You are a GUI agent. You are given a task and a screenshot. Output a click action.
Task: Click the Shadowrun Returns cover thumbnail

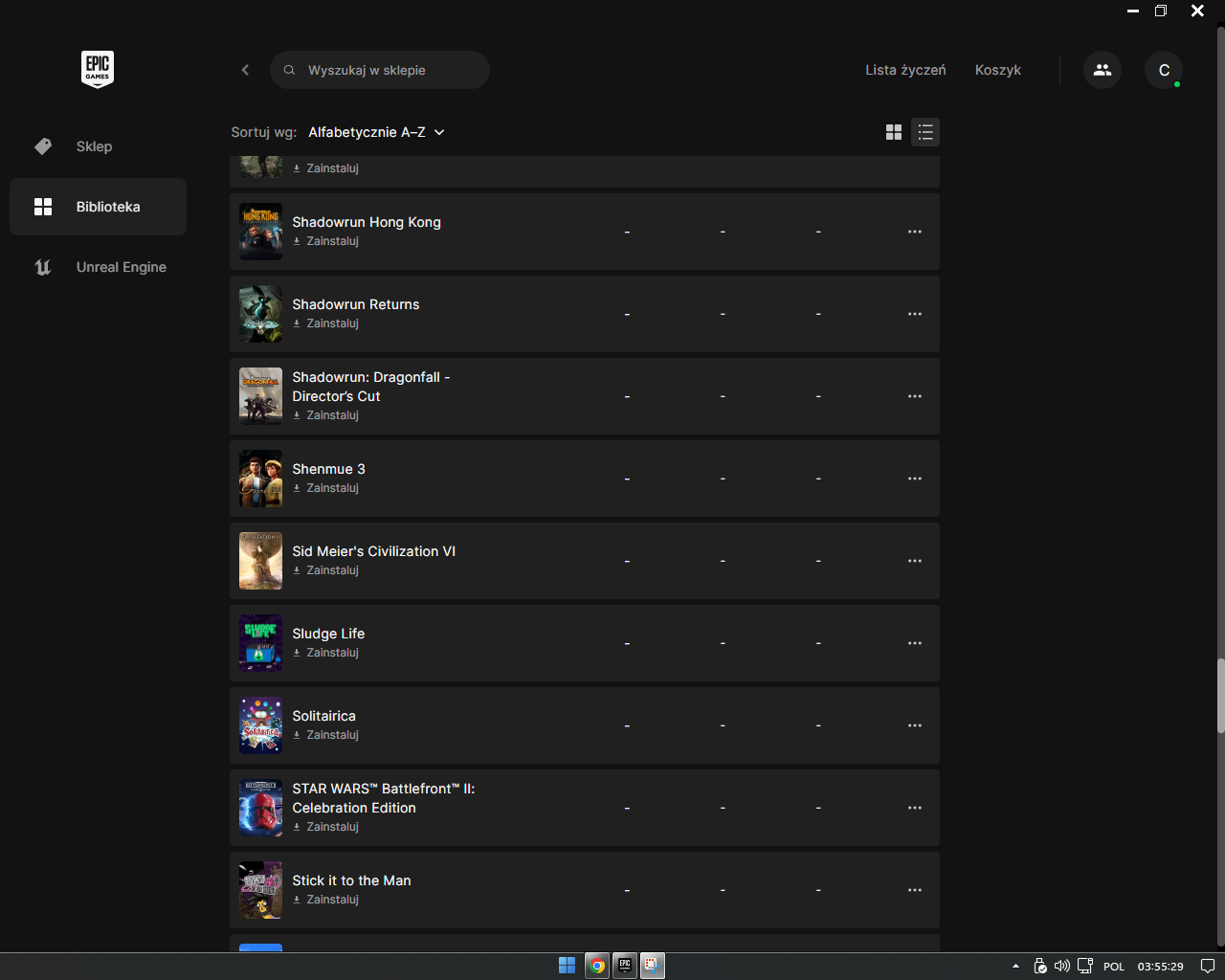pos(260,314)
